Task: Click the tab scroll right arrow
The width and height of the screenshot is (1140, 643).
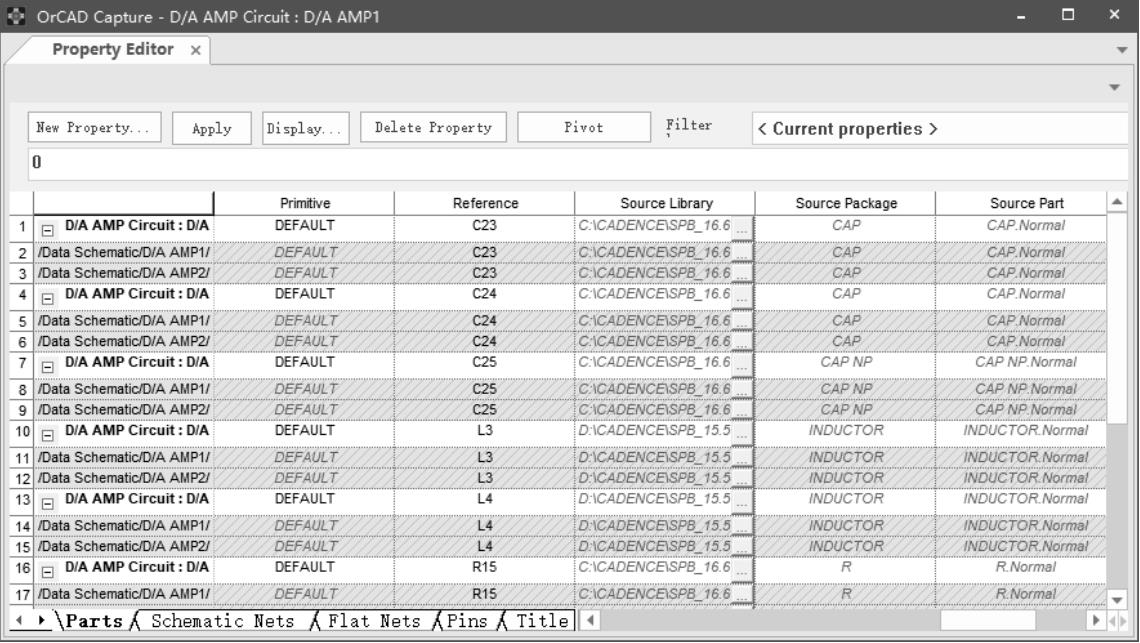Action: point(41,620)
